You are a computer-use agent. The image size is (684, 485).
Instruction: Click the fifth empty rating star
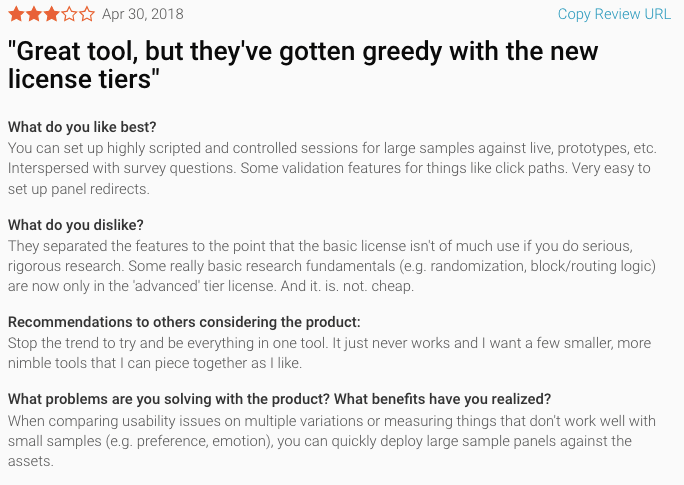tap(87, 14)
